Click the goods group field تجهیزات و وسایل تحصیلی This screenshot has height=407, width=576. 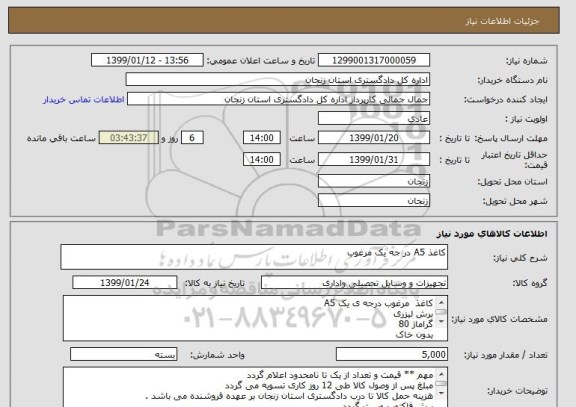click(x=354, y=283)
